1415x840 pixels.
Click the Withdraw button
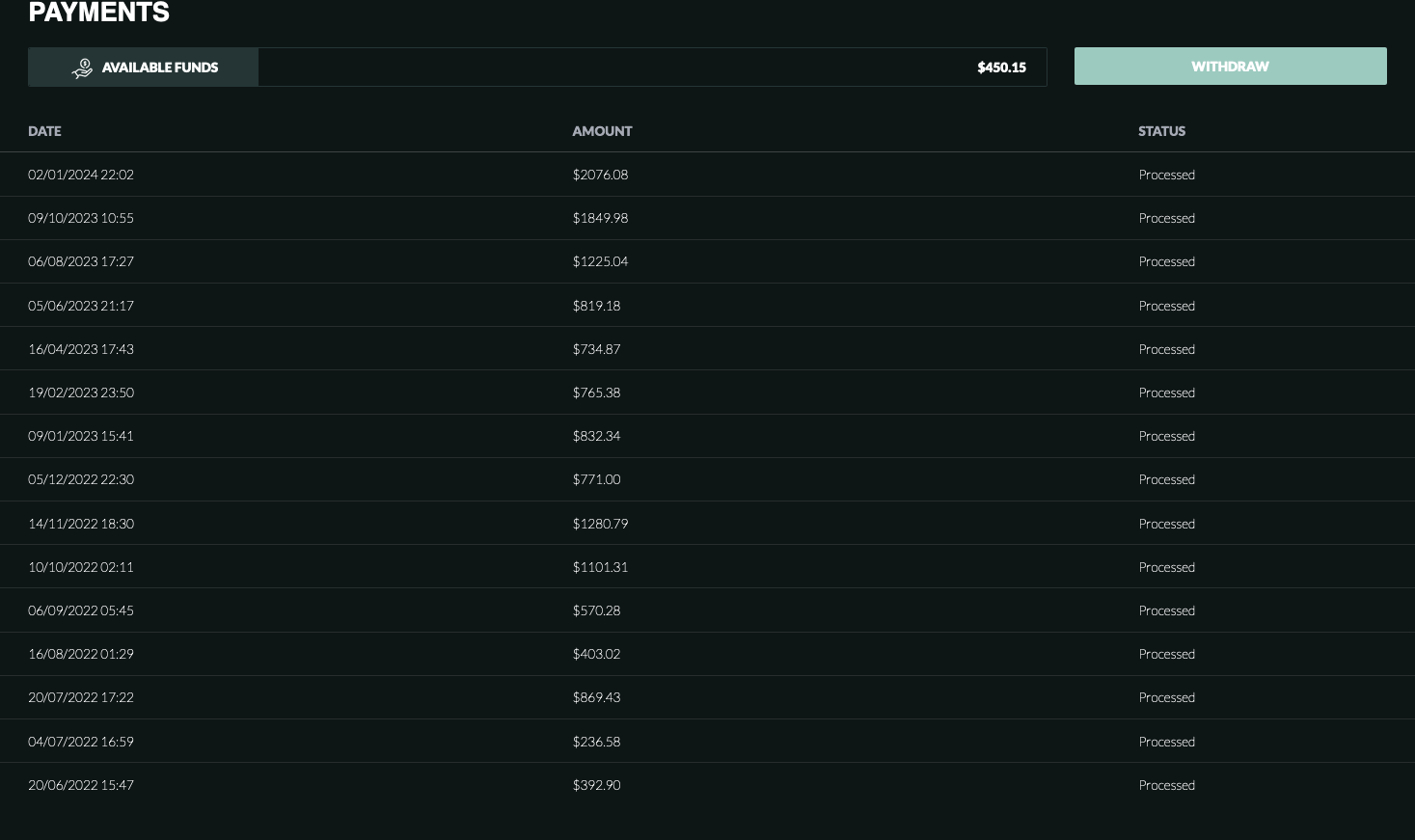point(1230,67)
